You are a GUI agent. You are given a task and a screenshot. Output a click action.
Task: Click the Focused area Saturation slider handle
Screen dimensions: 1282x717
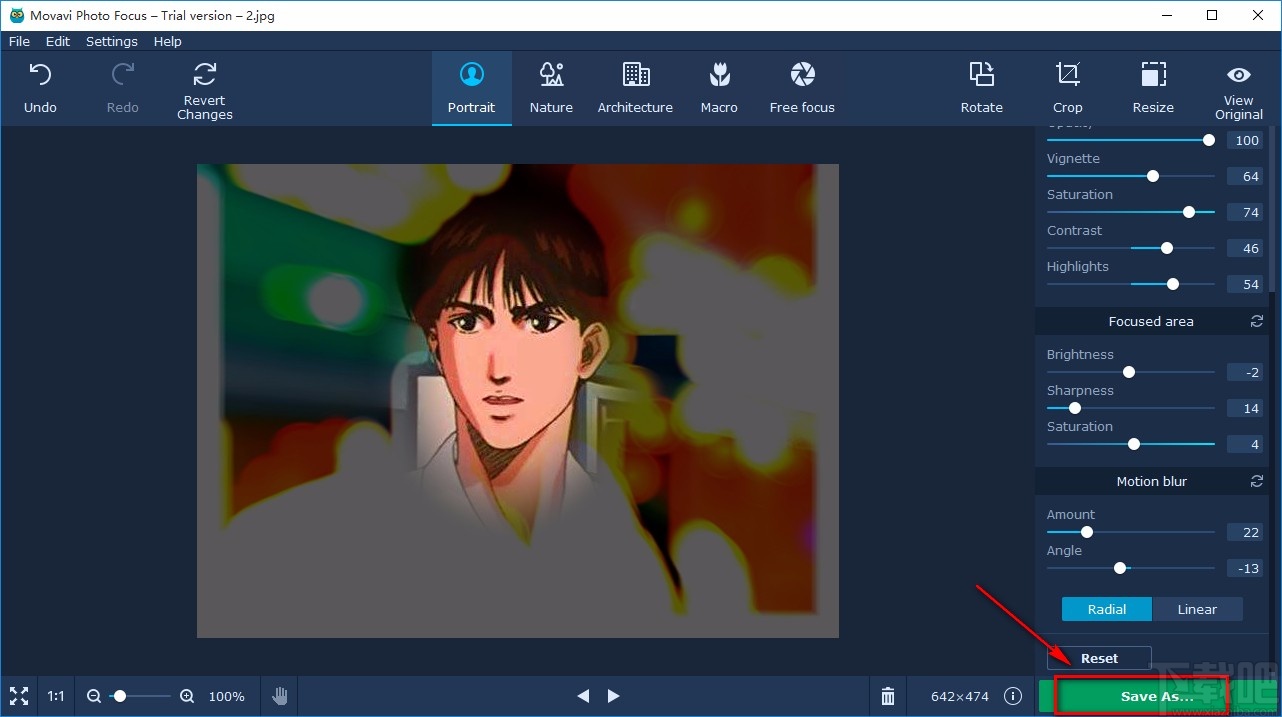(1134, 444)
